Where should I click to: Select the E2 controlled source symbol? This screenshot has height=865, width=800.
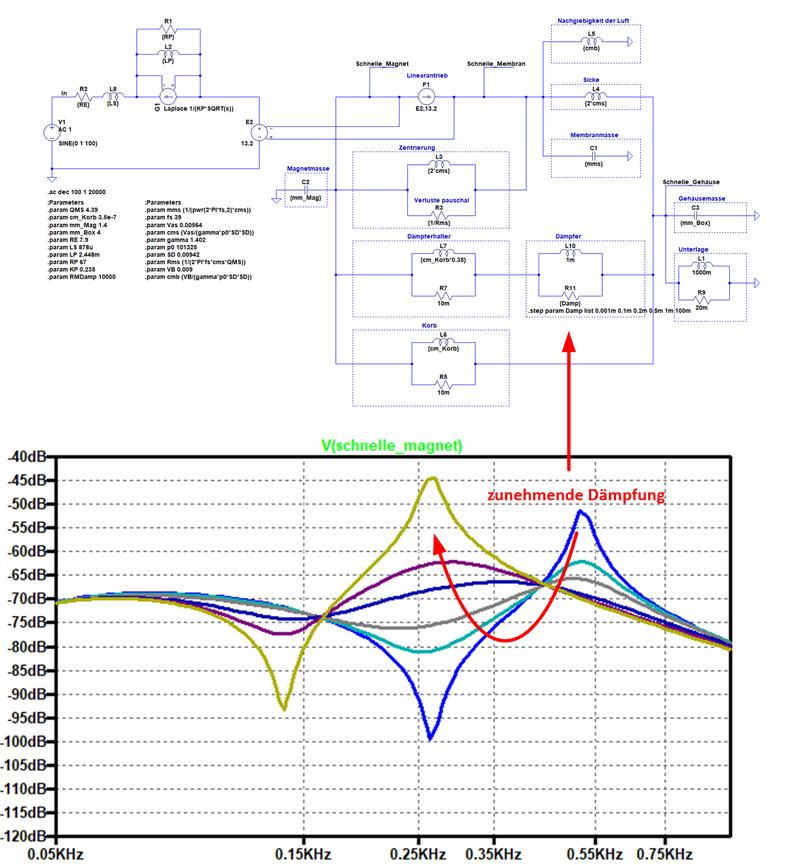tap(259, 132)
